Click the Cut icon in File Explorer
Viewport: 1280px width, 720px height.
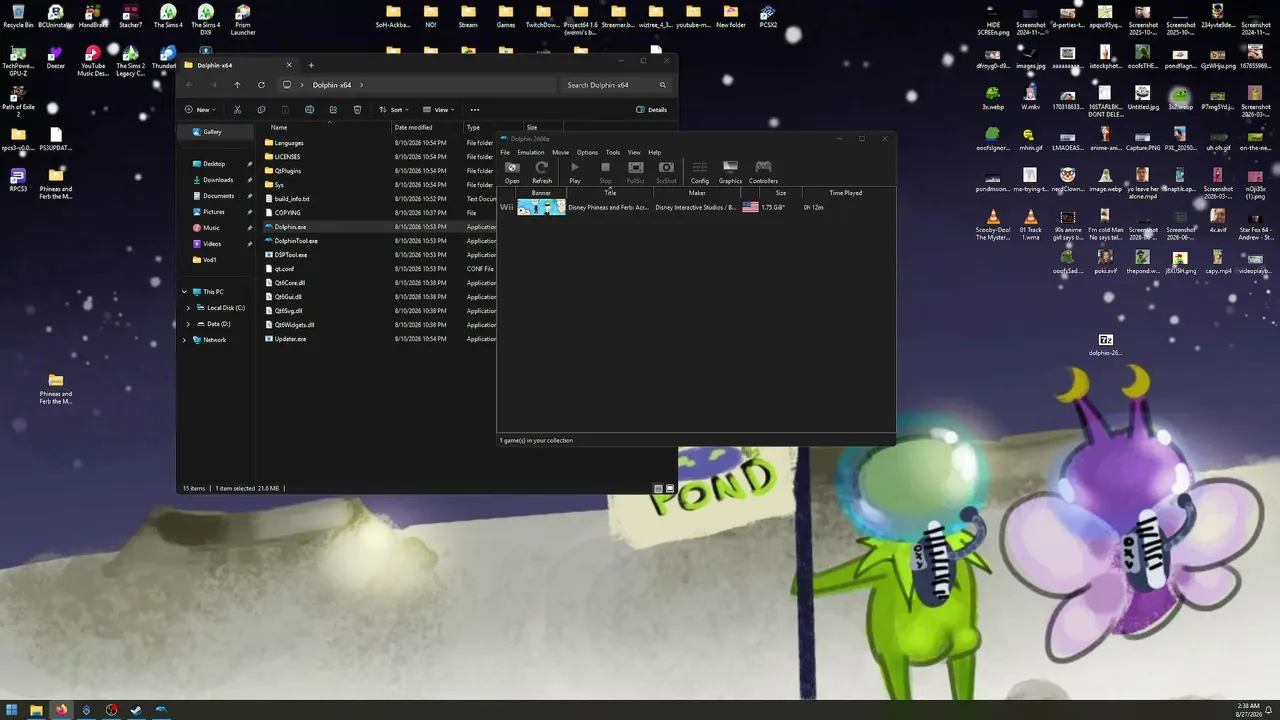237,110
